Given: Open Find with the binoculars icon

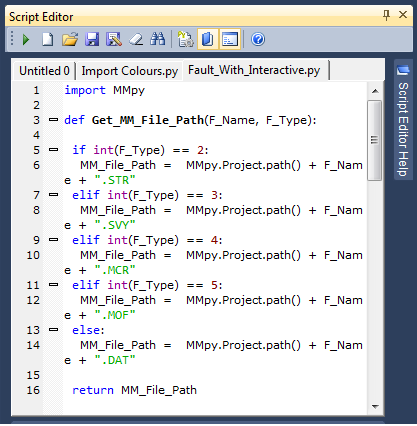Looking at the screenshot, I should pos(158,40).
